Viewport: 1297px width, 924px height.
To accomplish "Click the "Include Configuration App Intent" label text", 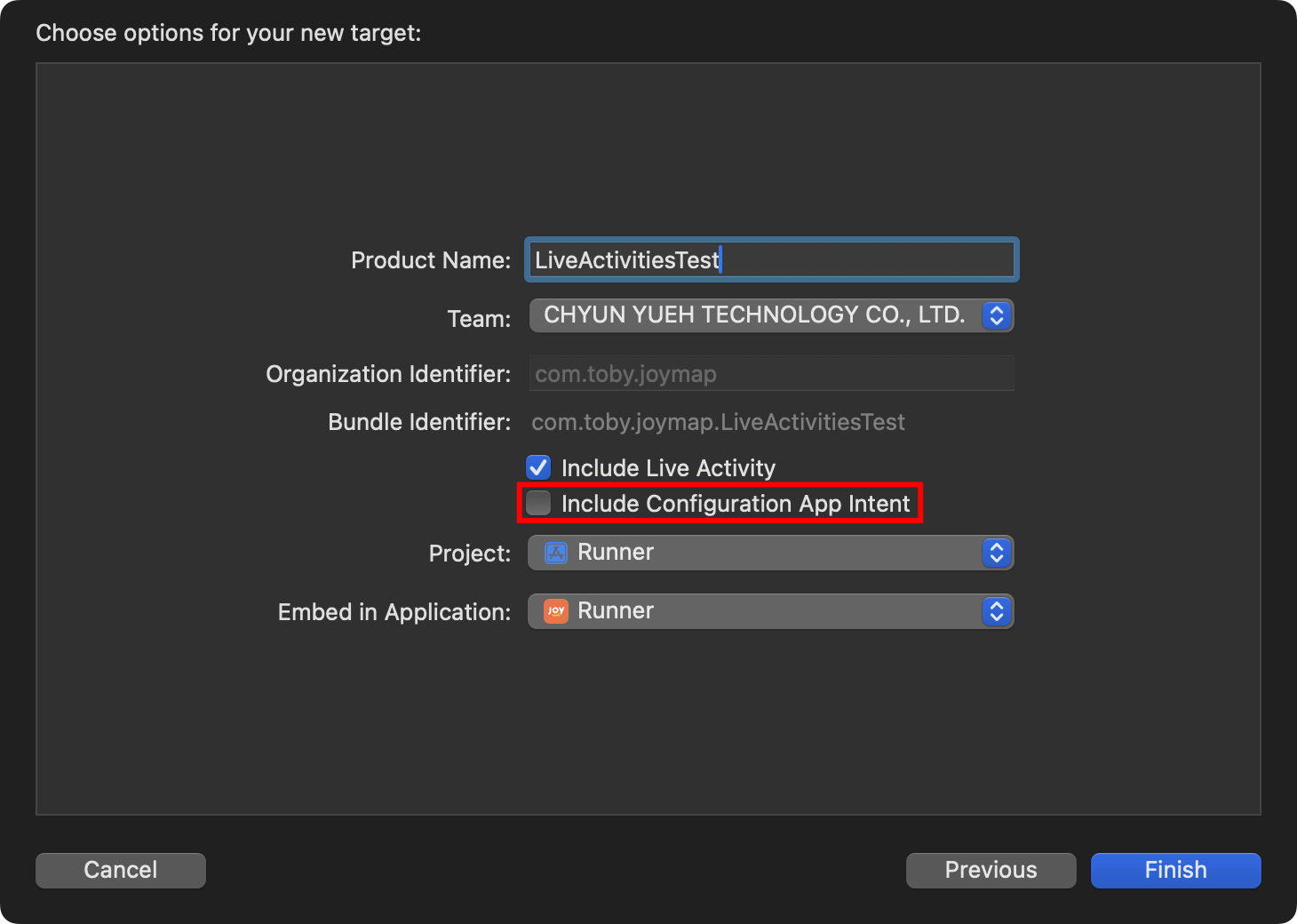I will tap(735, 504).
